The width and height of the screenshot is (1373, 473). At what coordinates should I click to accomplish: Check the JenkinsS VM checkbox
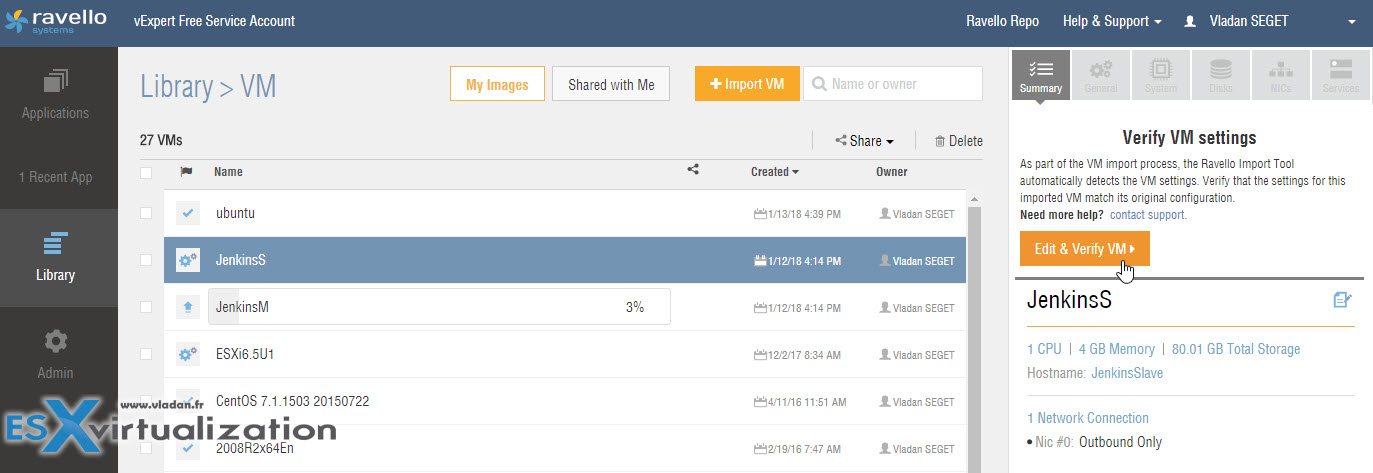(146, 260)
